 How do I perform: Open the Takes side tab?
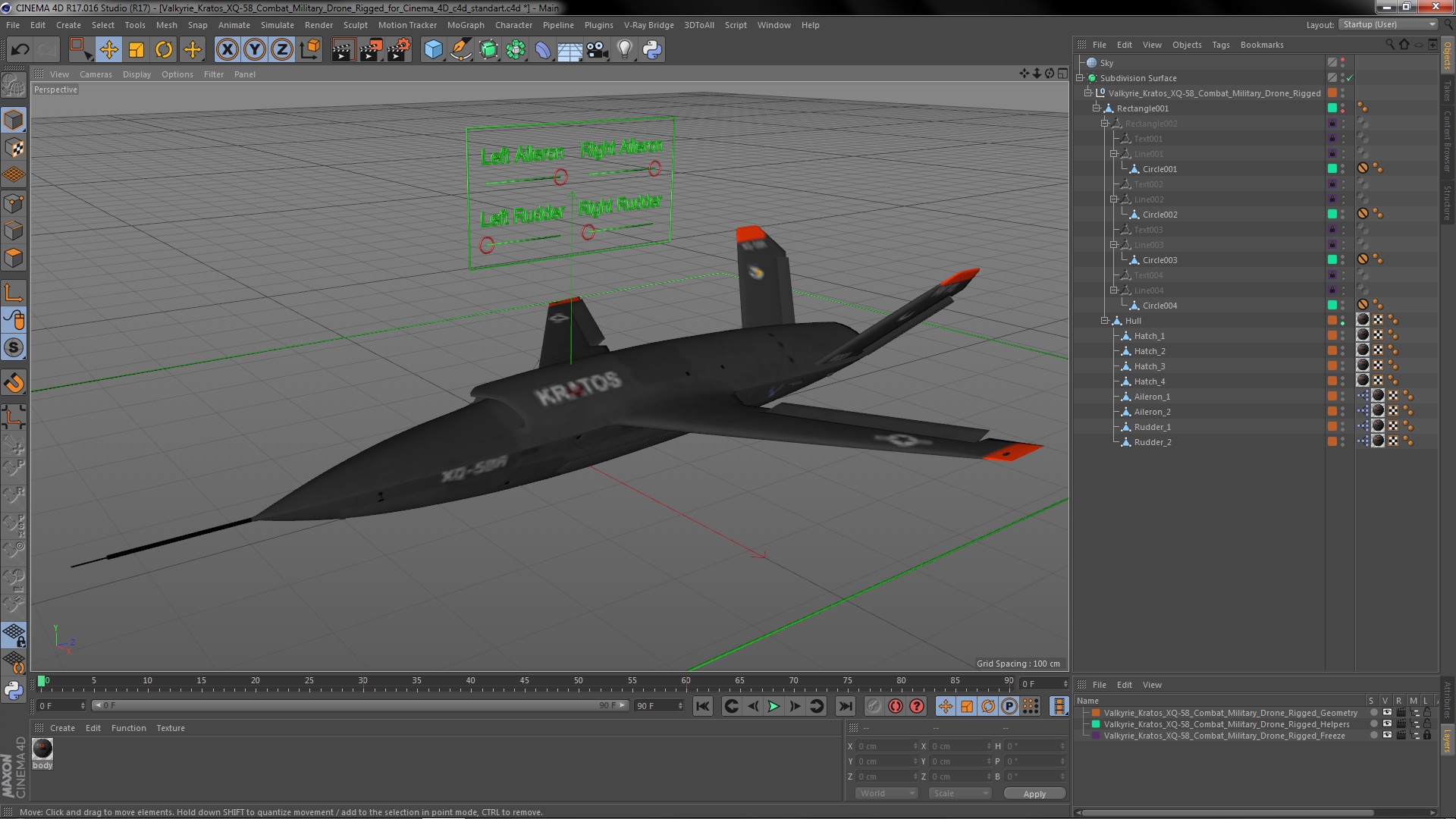[1448, 90]
